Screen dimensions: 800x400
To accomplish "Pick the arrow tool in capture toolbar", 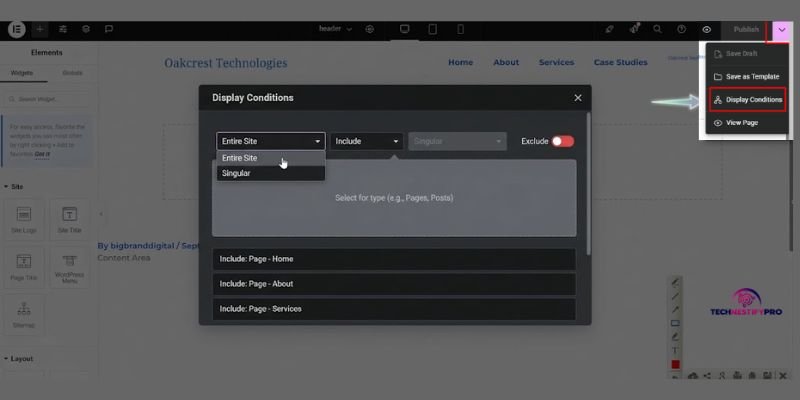I will [x=675, y=310].
